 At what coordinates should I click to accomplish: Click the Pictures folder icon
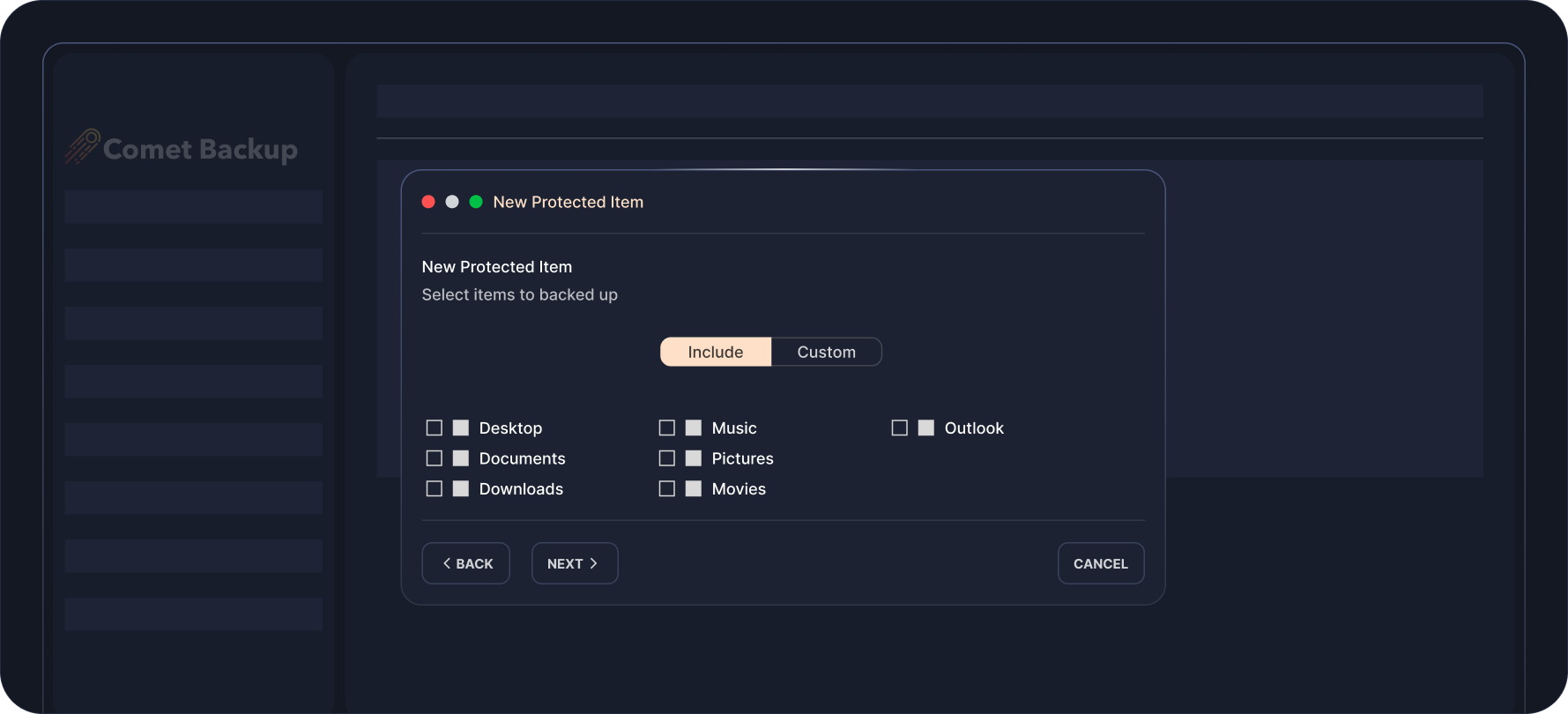694,458
